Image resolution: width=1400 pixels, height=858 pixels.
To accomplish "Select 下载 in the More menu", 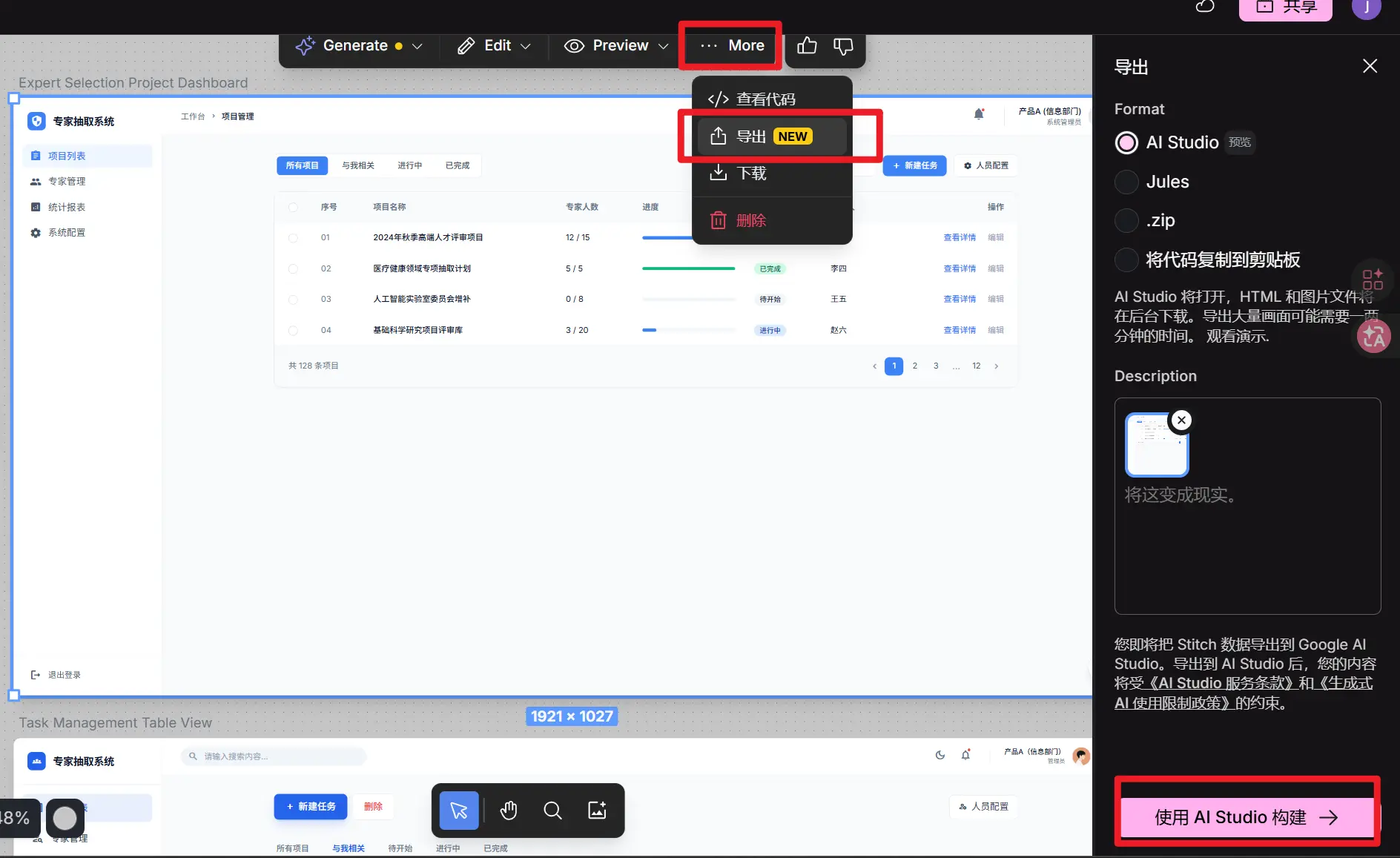I will click(x=751, y=174).
